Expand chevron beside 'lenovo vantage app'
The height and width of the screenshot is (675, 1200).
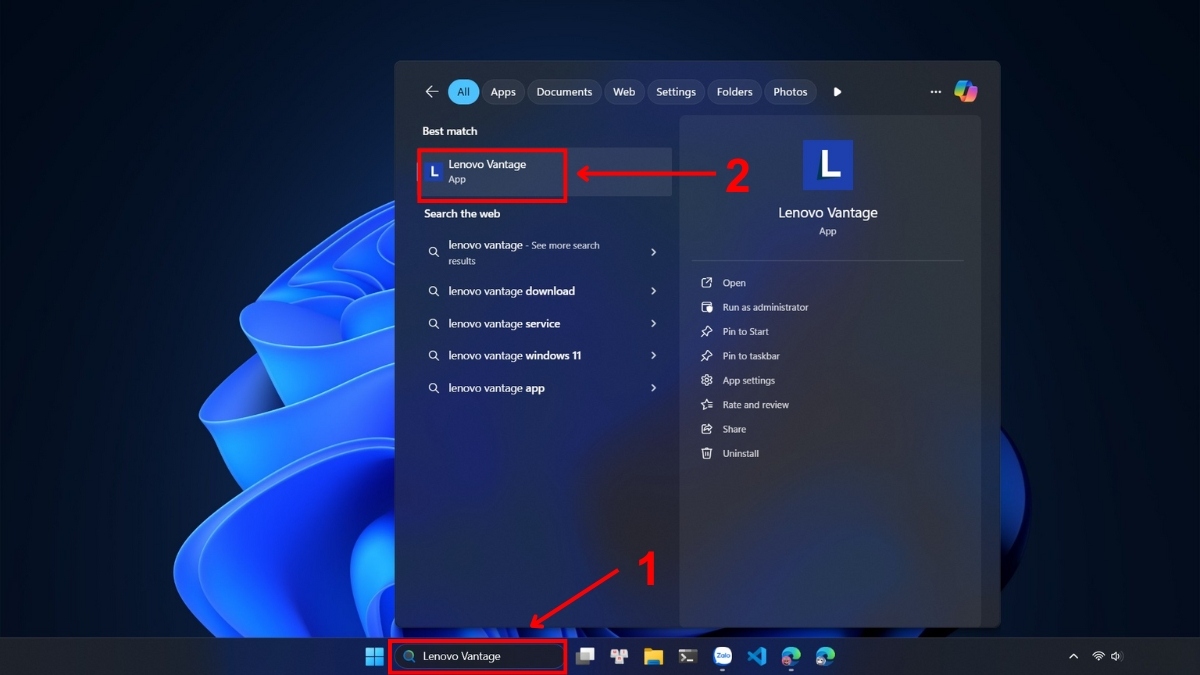pos(654,388)
